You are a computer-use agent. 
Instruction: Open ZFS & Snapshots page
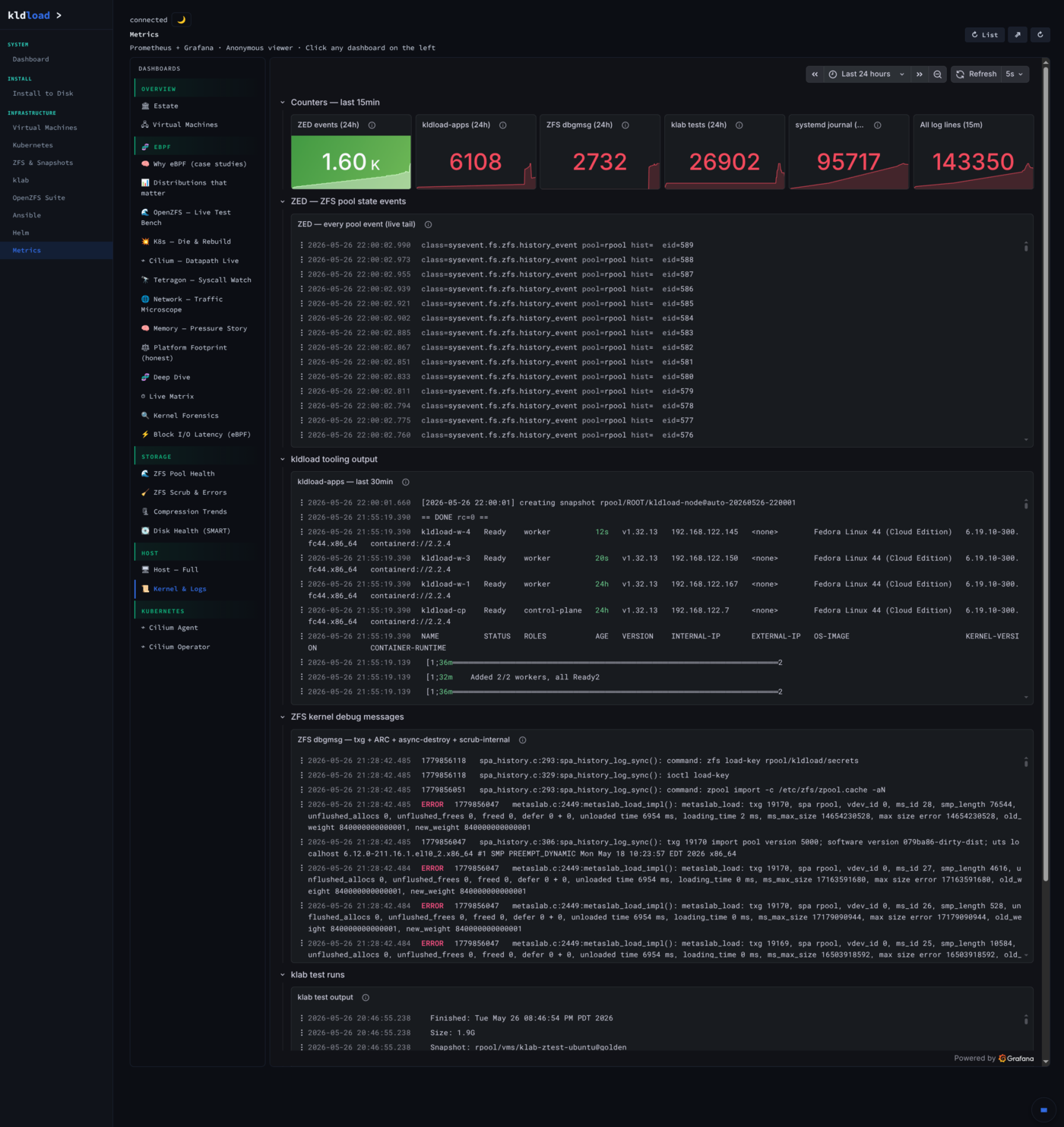click(43, 163)
